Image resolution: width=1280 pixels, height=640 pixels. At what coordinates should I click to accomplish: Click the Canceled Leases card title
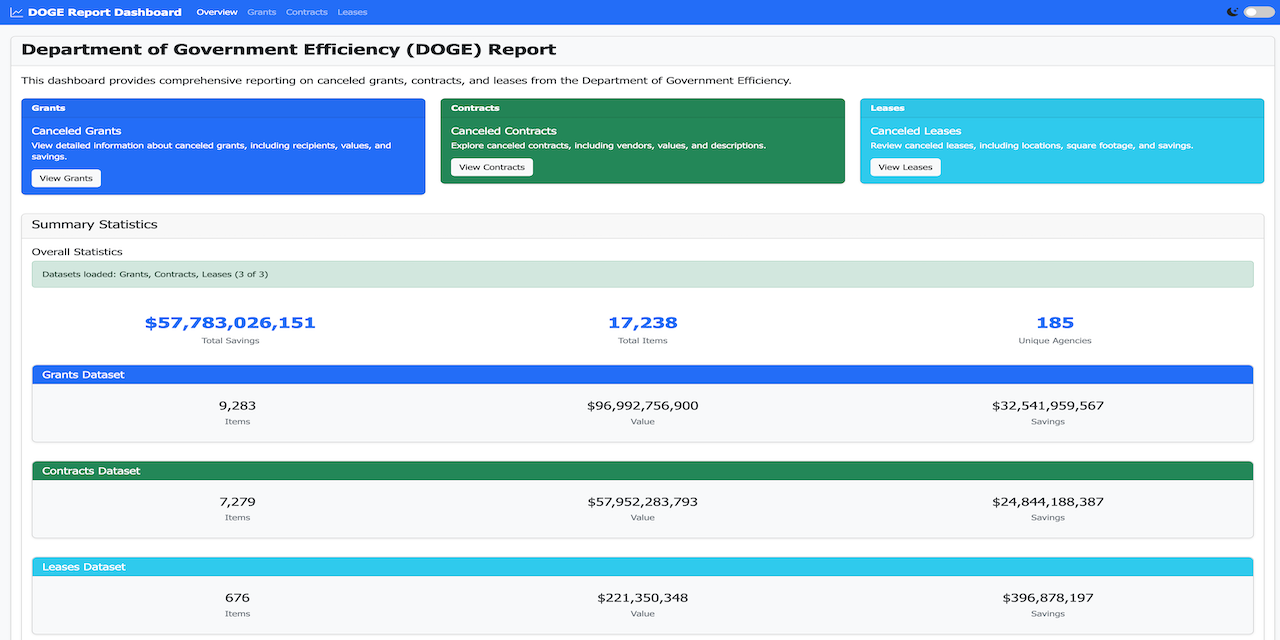tap(915, 130)
